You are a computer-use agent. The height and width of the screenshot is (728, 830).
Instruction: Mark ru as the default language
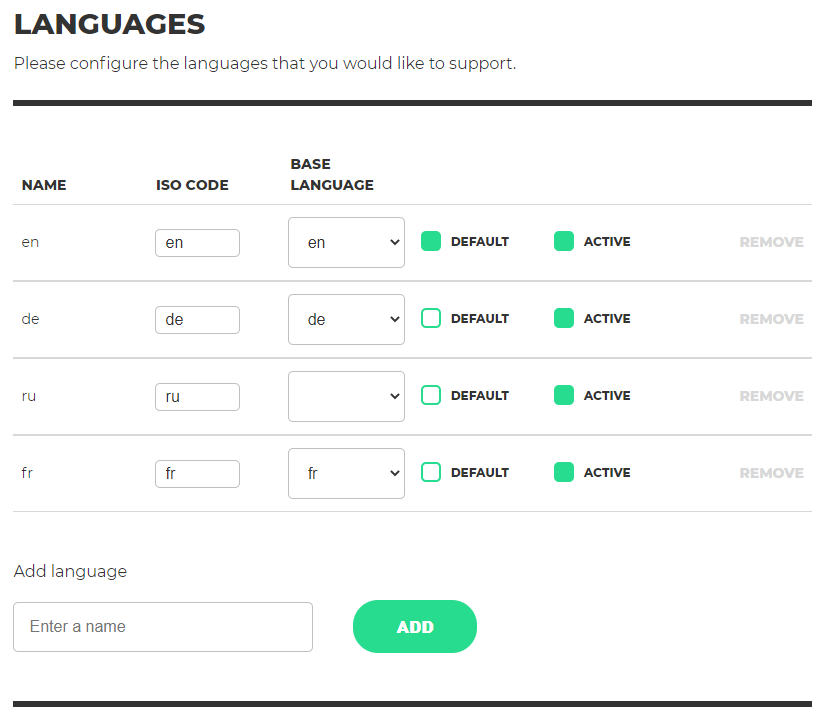[431, 396]
